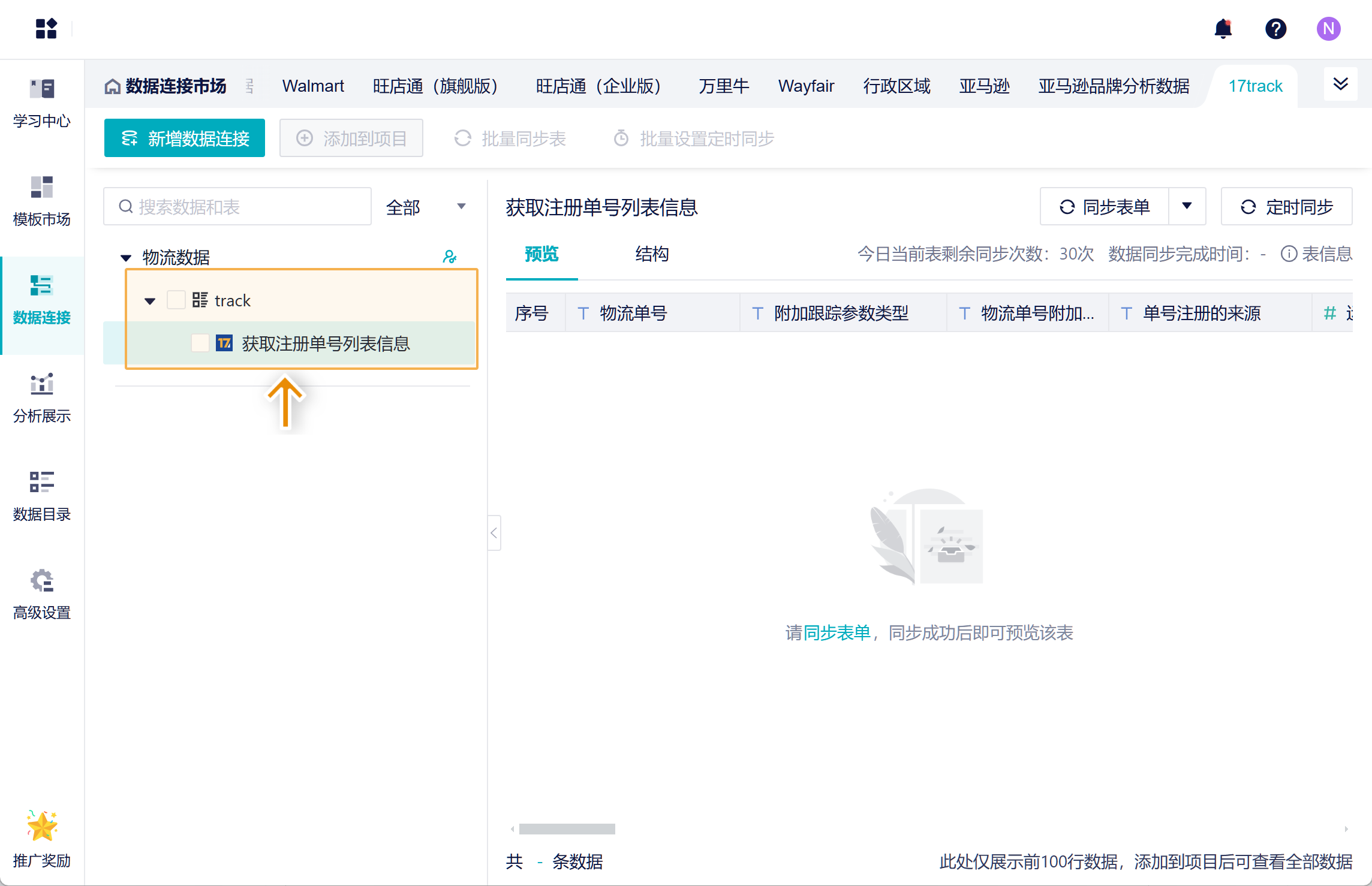Expand the 同步表单 dropdown arrow
Screen dimensions: 1372x886
pos(1187,206)
